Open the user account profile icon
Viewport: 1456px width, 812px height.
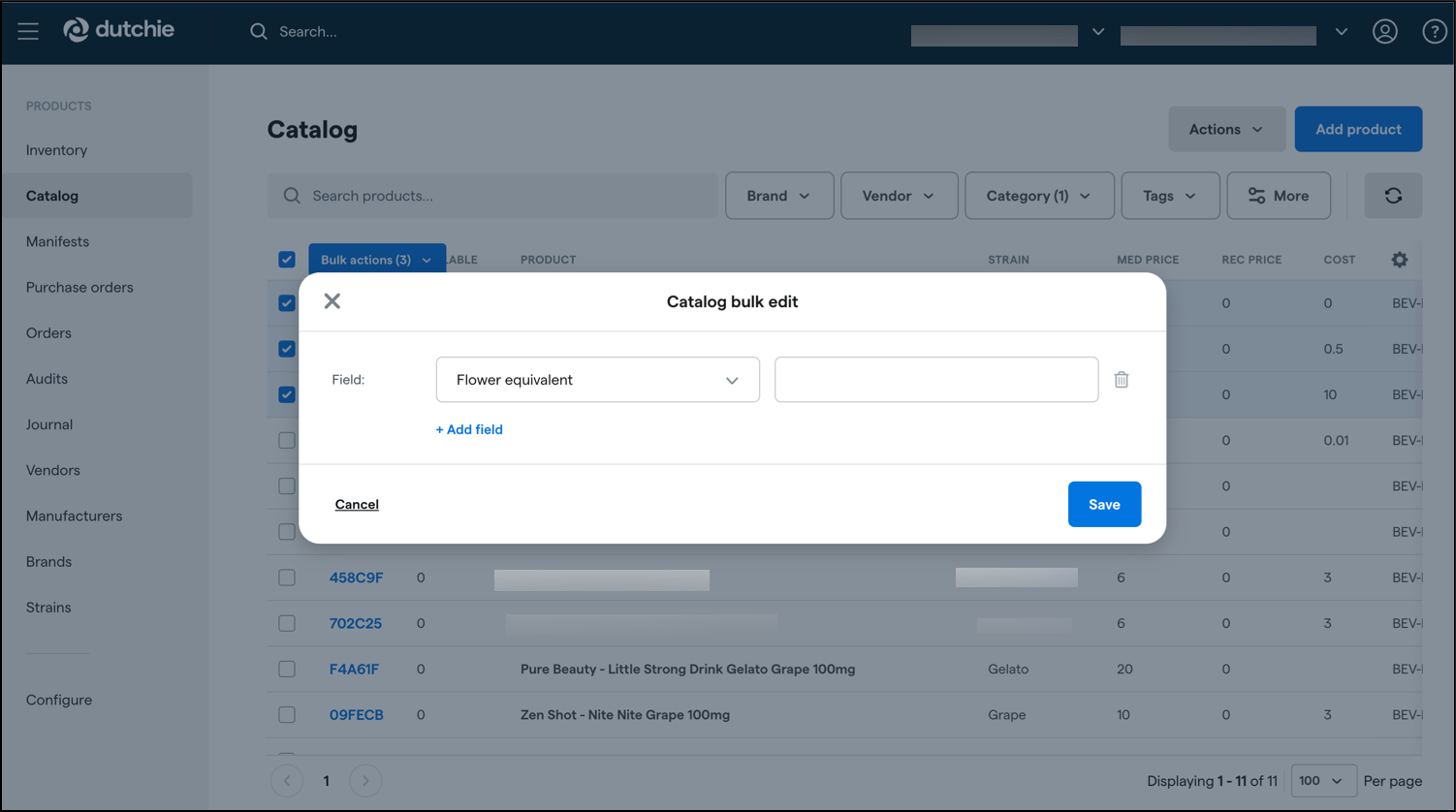coord(1384,31)
